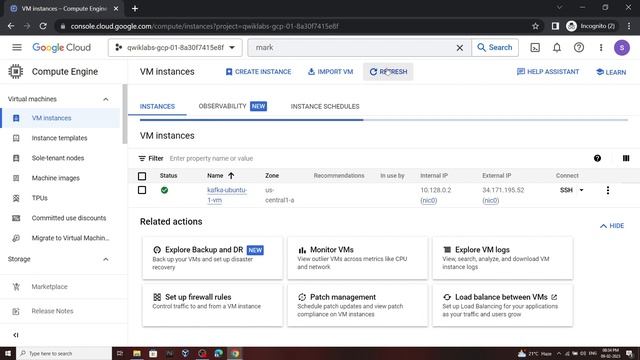This screenshot has width=640, height=360.
Task: Clear the search text with X
Action: coord(460,48)
